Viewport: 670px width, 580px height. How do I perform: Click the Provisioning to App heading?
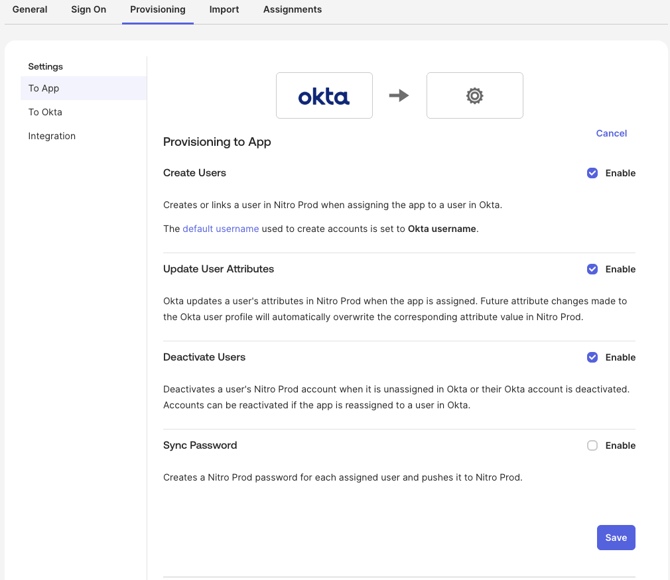[x=217, y=142]
